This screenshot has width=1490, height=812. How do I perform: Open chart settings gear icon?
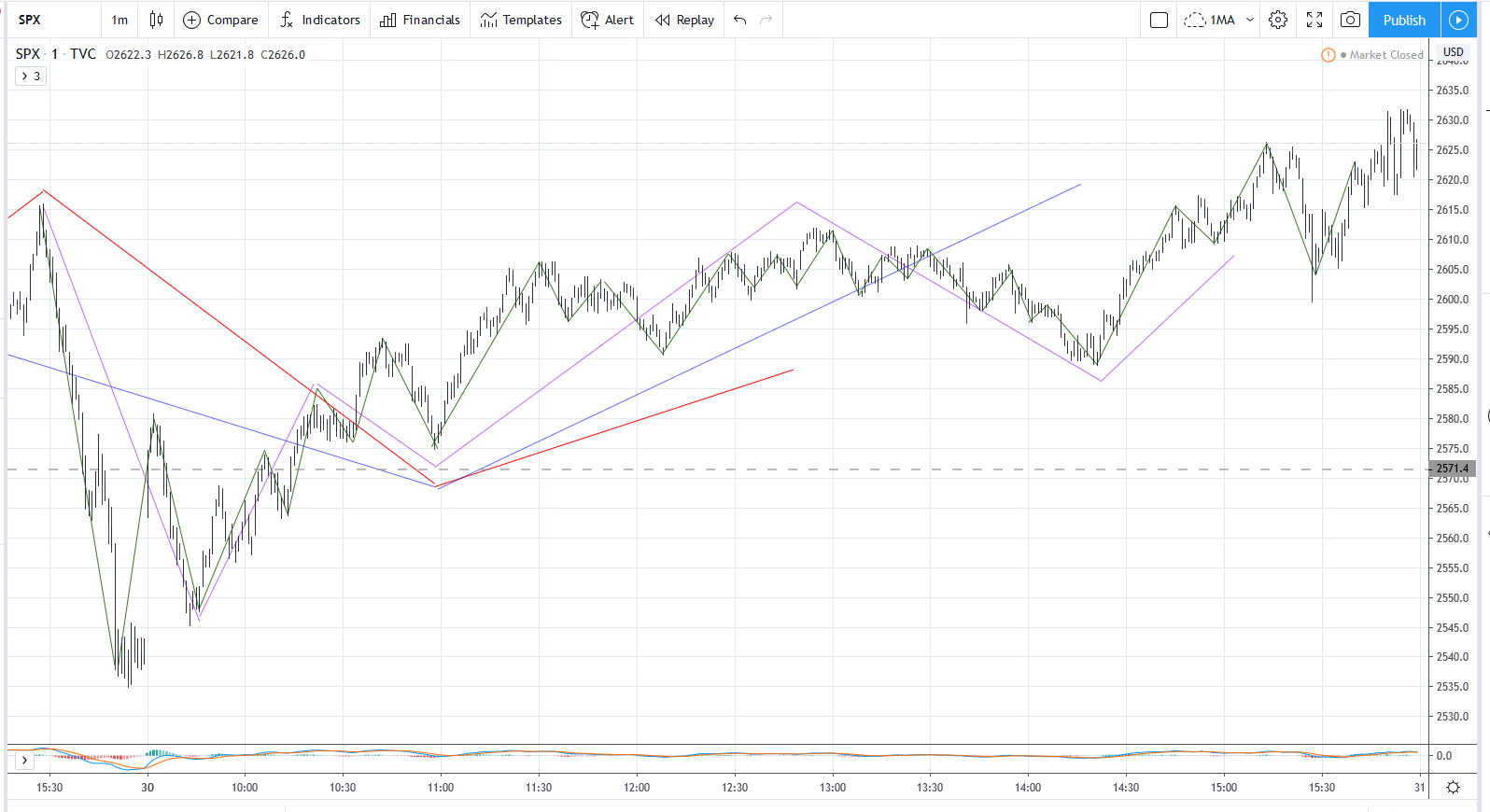1278,20
